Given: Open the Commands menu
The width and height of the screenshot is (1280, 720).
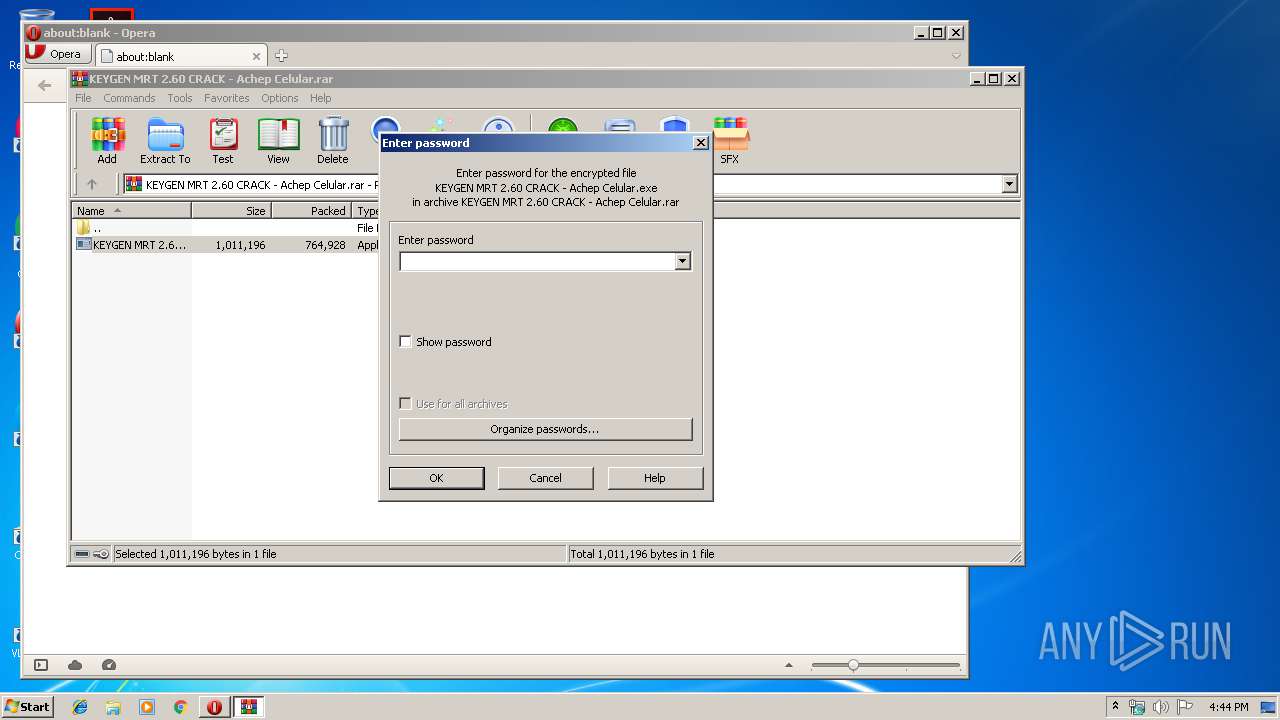Looking at the screenshot, I should 129,98.
